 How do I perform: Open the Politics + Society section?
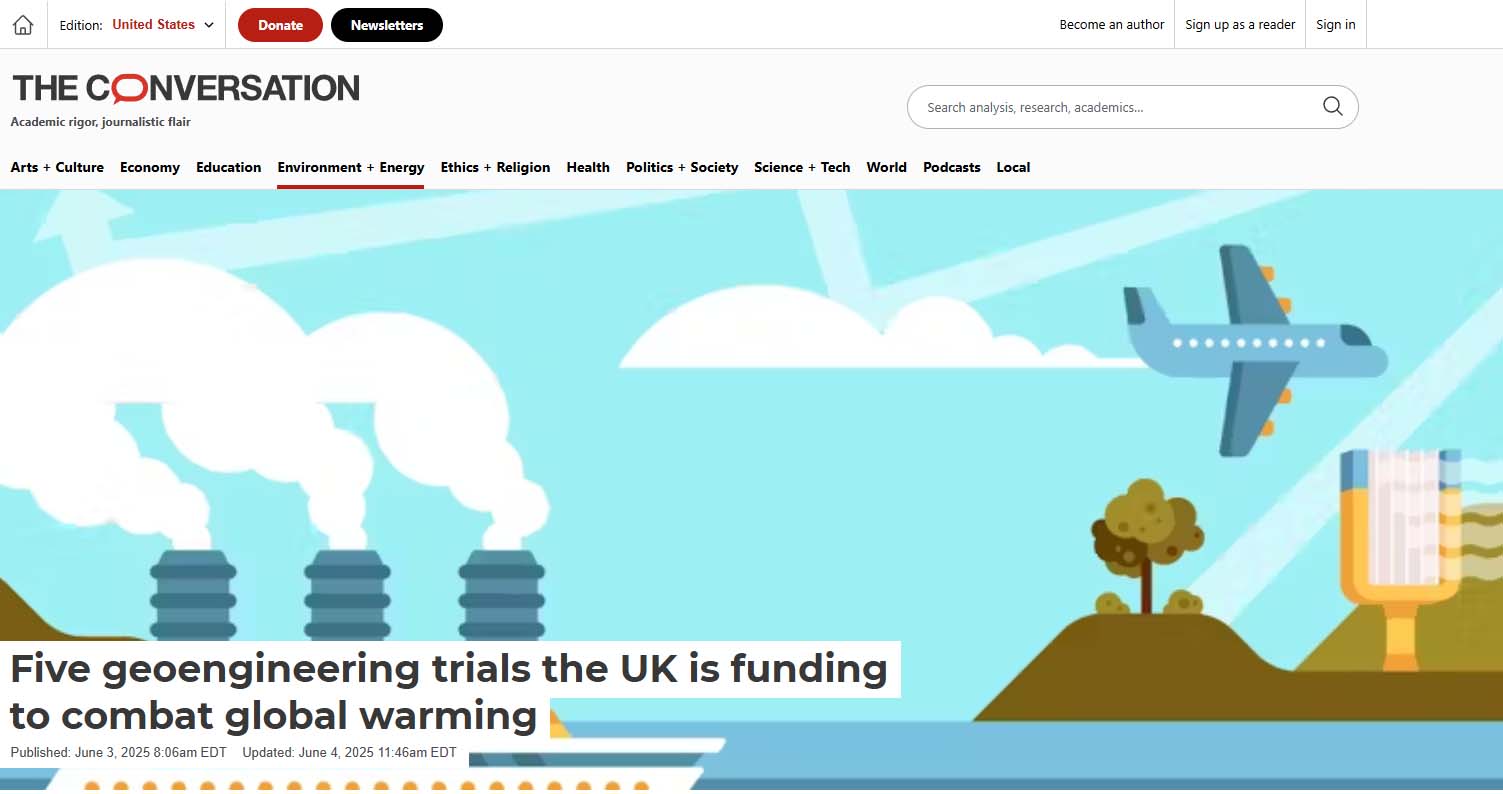682,167
